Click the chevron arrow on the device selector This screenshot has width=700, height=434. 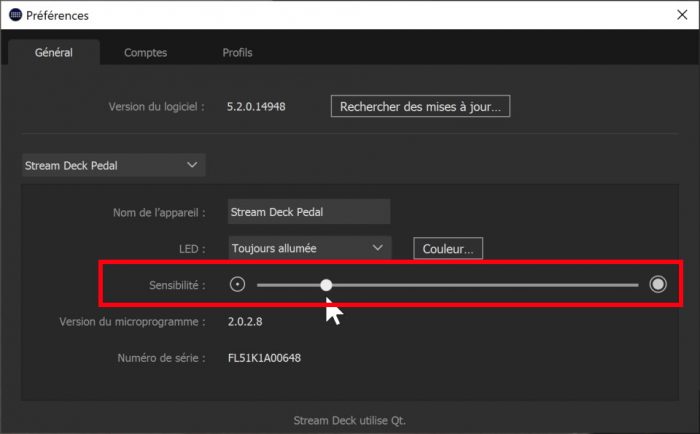(x=192, y=165)
